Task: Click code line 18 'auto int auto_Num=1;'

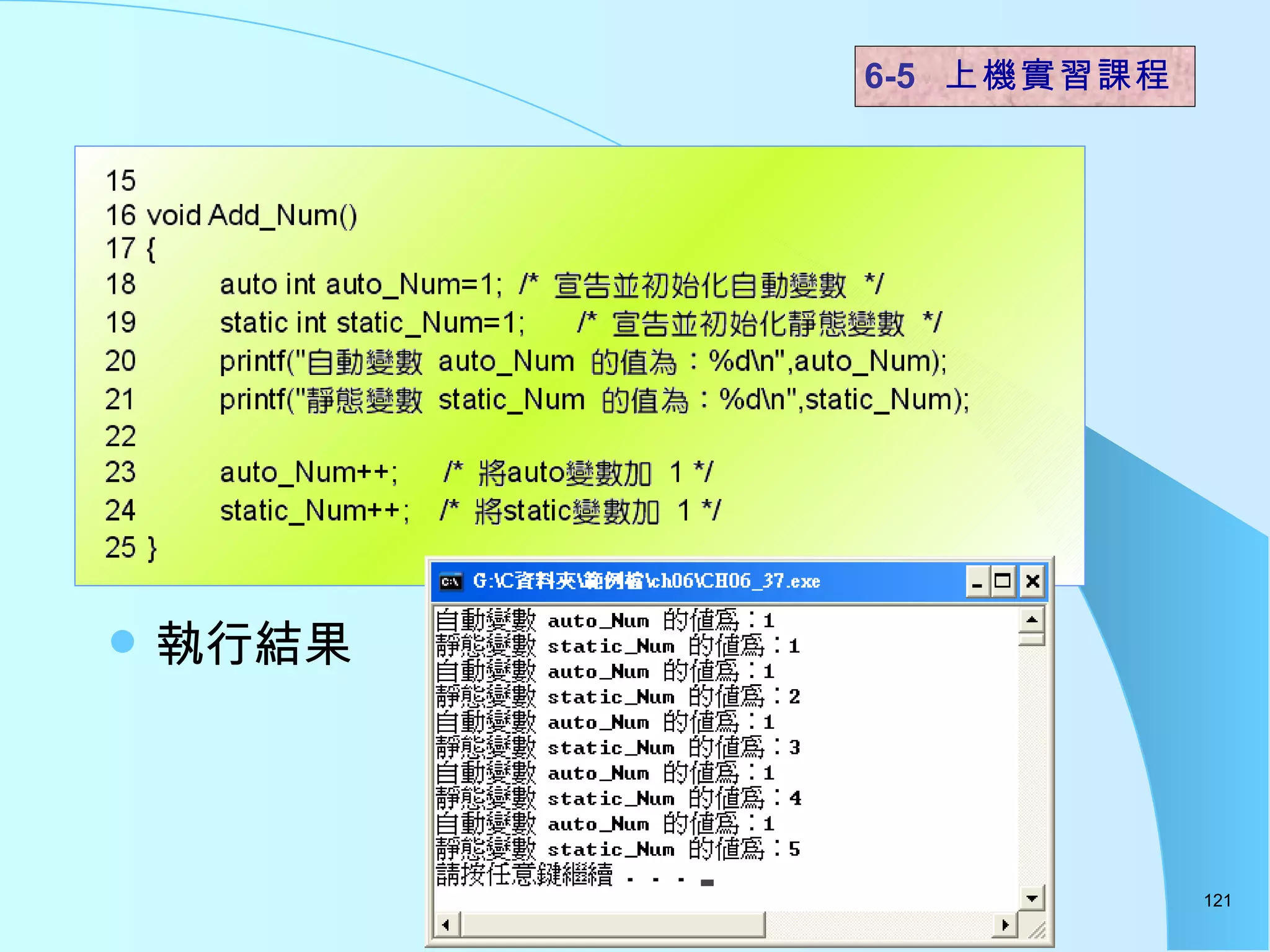Action: (361, 284)
